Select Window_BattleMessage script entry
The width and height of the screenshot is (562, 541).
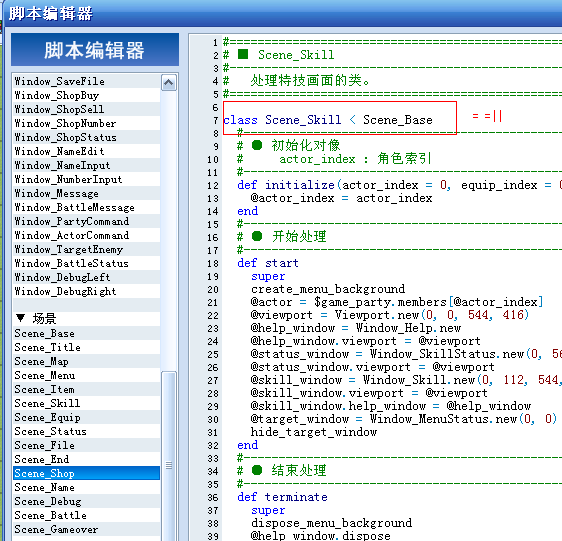click(x=86, y=207)
